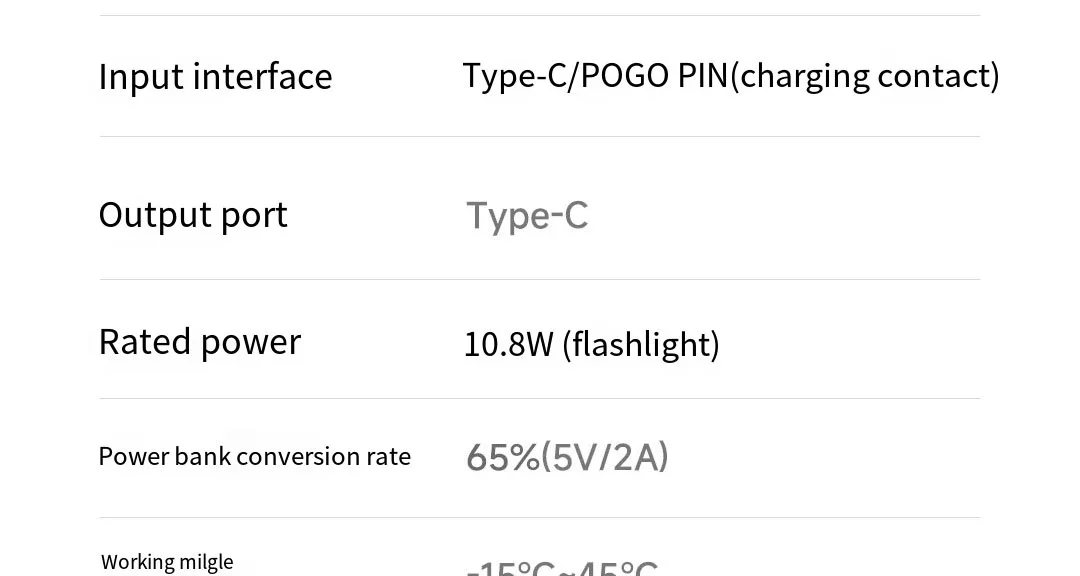Select the "65%" conversion rate figure
Image resolution: width=1080 pixels, height=576 pixels.
pyautogui.click(x=503, y=457)
